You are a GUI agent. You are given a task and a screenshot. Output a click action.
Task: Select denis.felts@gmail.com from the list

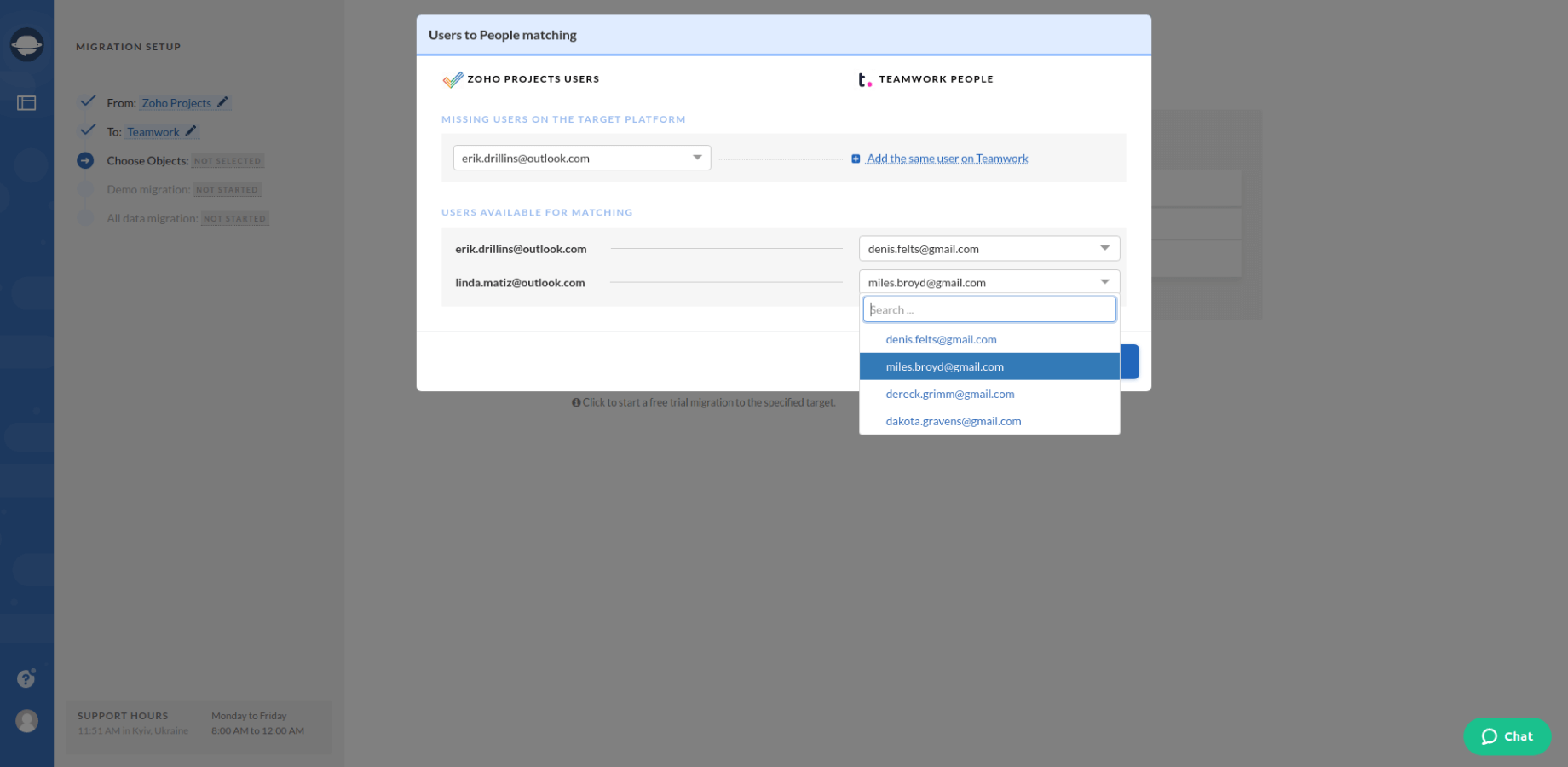[989, 339]
